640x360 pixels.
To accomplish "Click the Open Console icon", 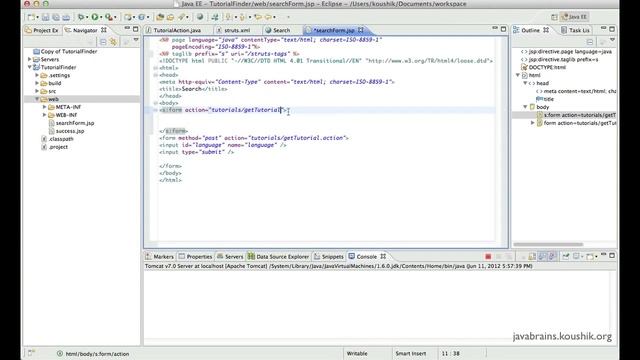I will 590,256.
